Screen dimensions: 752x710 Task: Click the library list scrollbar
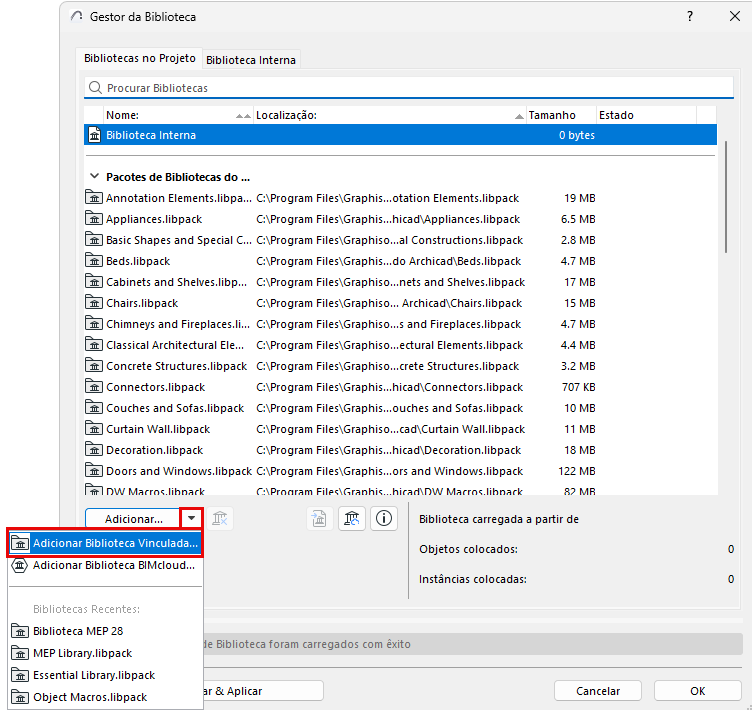point(726,197)
